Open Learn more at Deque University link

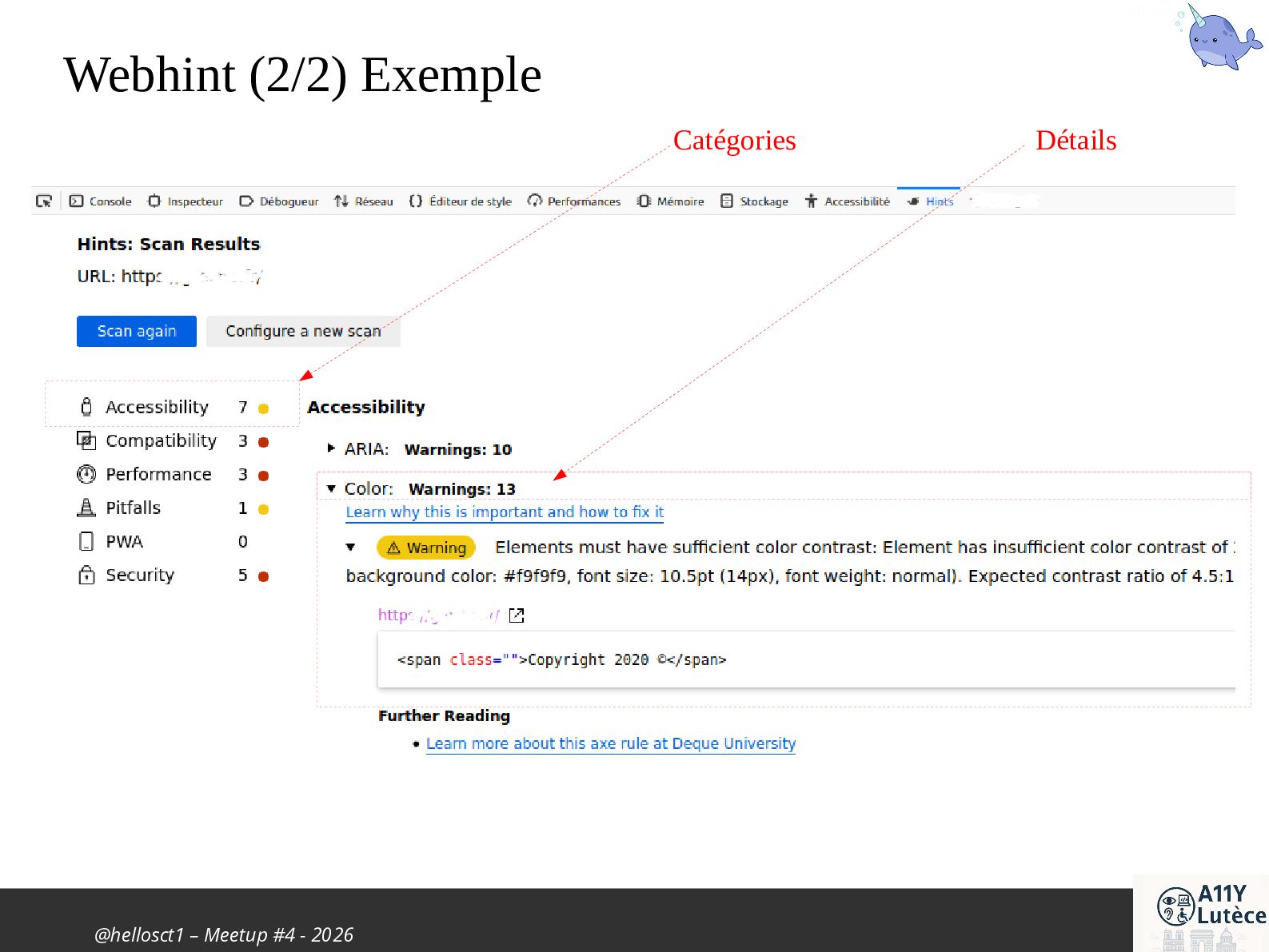611,743
